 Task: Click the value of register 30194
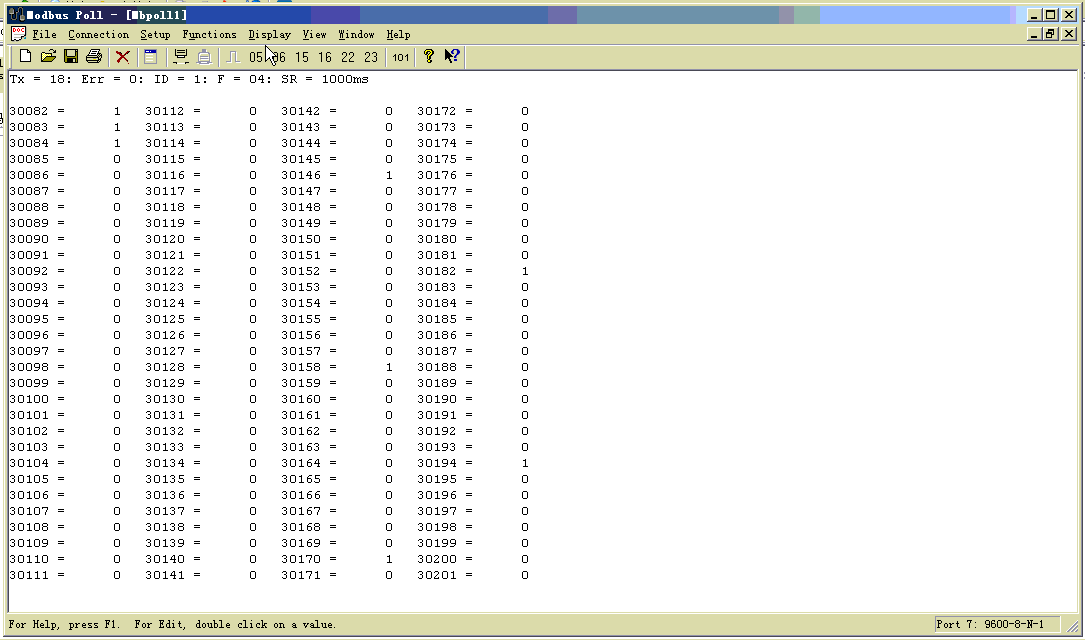coord(524,463)
